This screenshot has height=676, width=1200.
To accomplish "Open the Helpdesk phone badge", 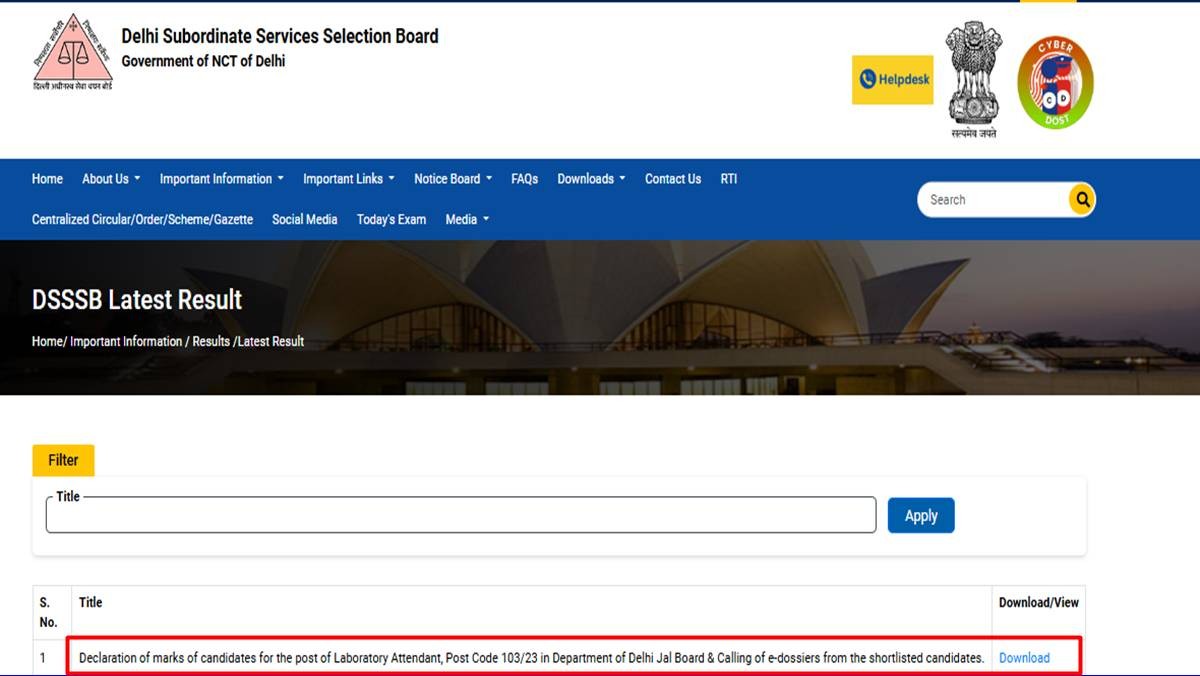I will tap(892, 80).
